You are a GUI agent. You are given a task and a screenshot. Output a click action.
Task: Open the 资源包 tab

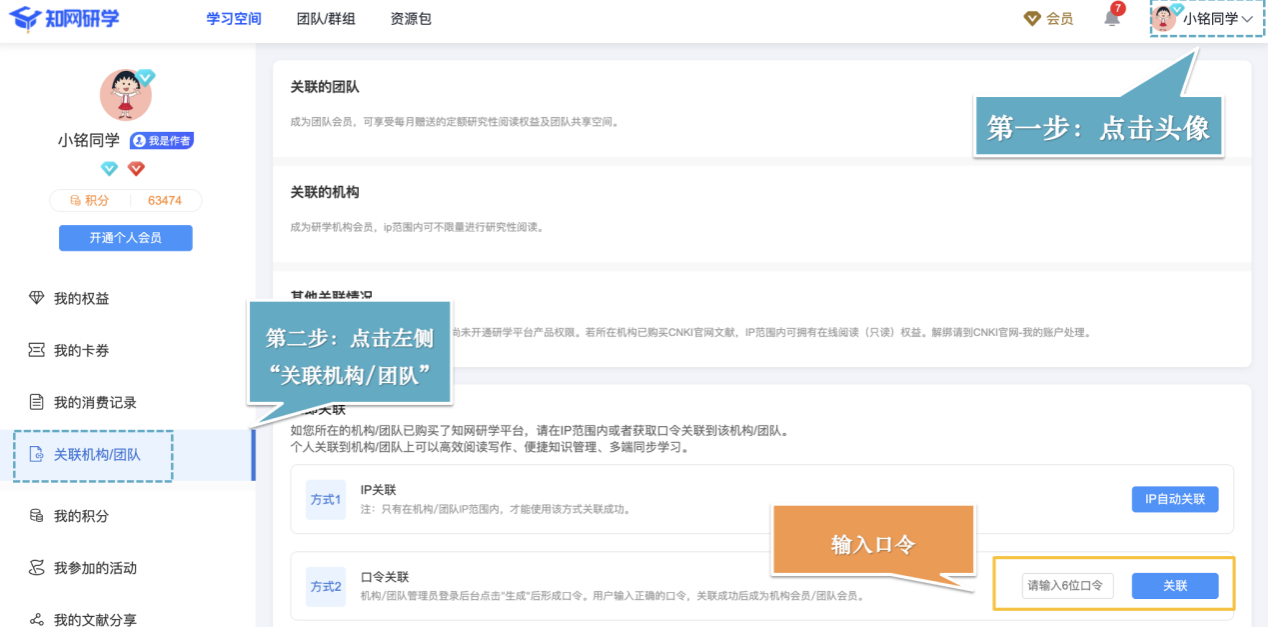click(x=411, y=19)
